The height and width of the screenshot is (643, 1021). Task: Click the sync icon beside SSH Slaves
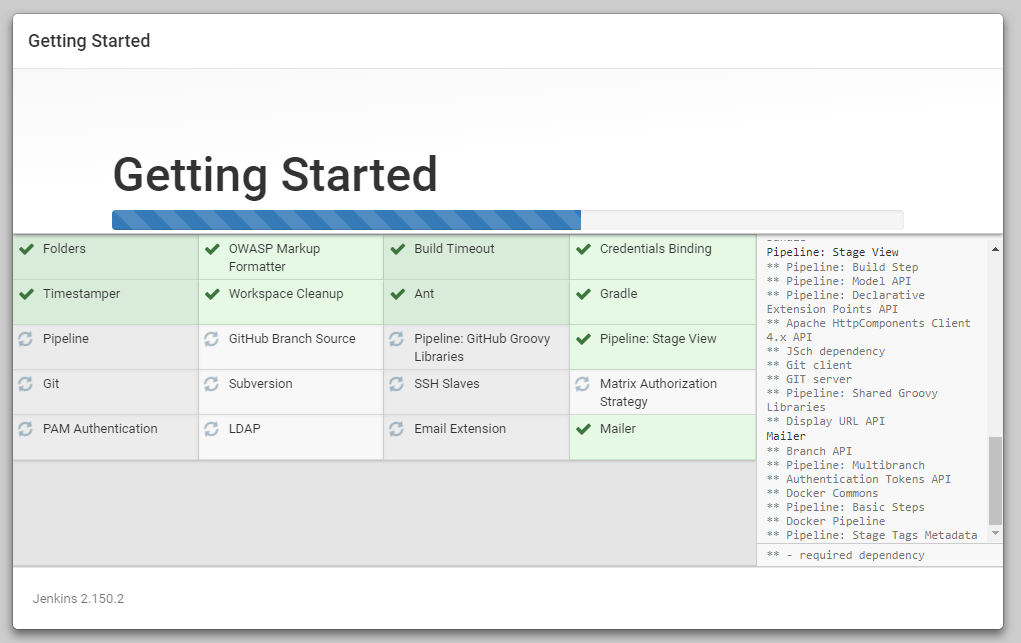[397, 384]
